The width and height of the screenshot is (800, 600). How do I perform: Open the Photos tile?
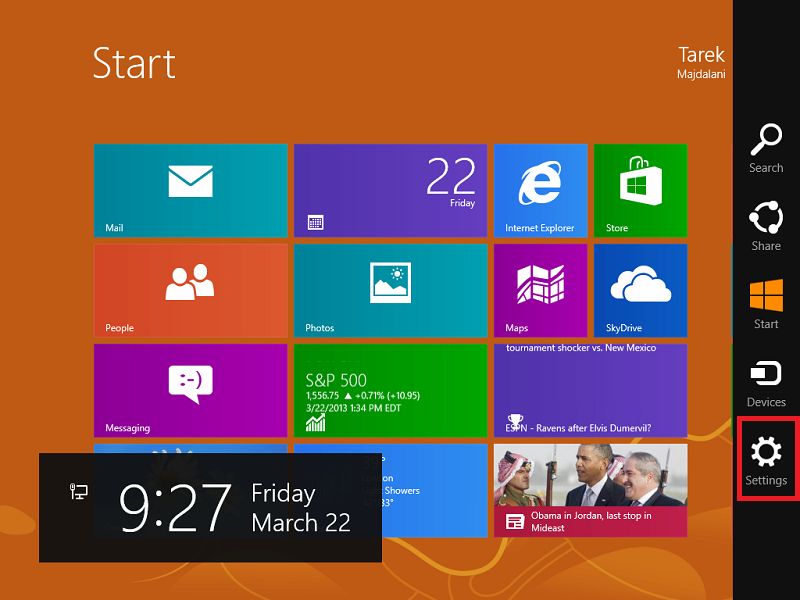point(390,290)
